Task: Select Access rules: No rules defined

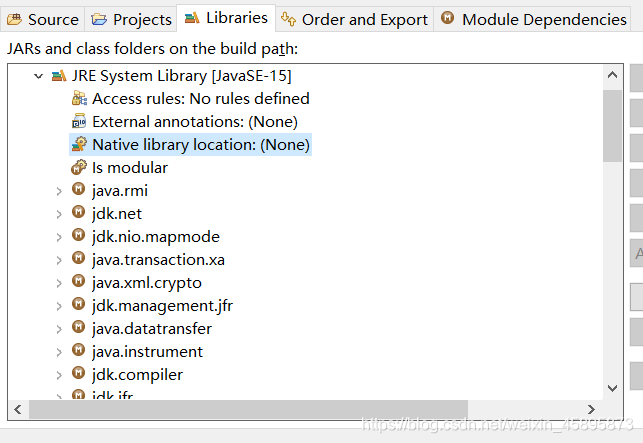Action: pos(201,99)
